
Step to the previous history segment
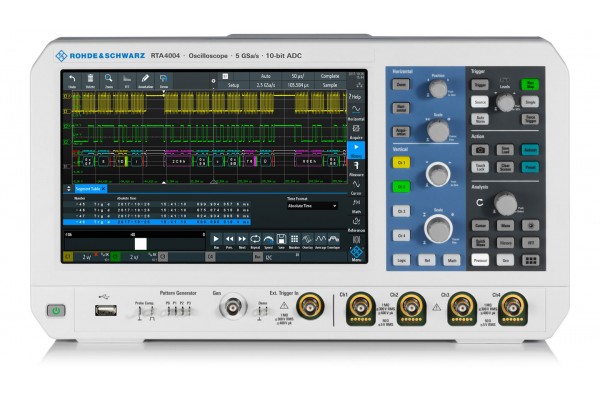tap(229, 241)
